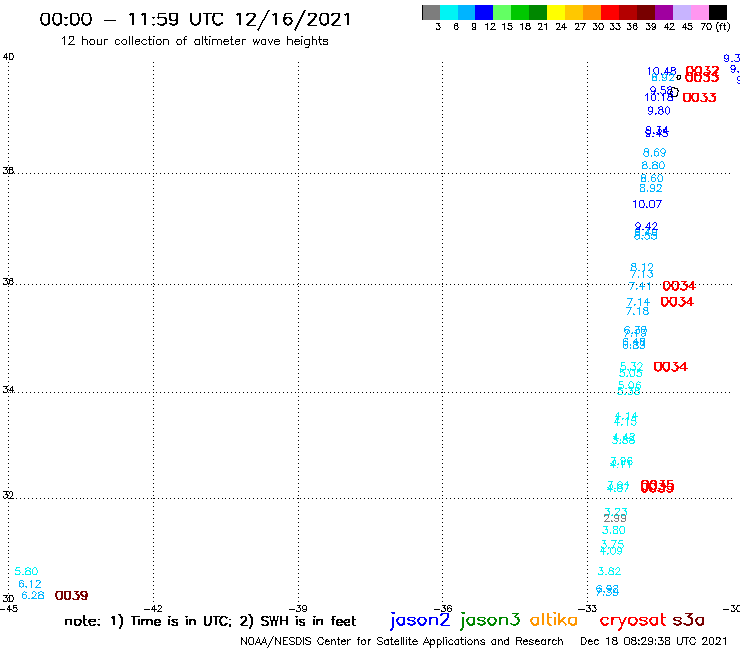Click the wave height value 6.26
Viewport: 740px width, 650px height.
[33, 596]
